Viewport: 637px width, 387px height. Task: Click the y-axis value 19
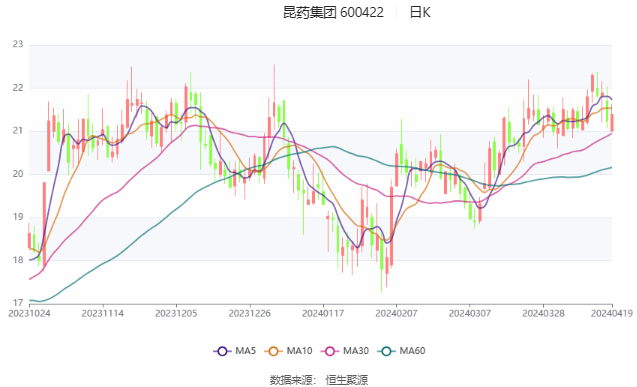click(18, 217)
